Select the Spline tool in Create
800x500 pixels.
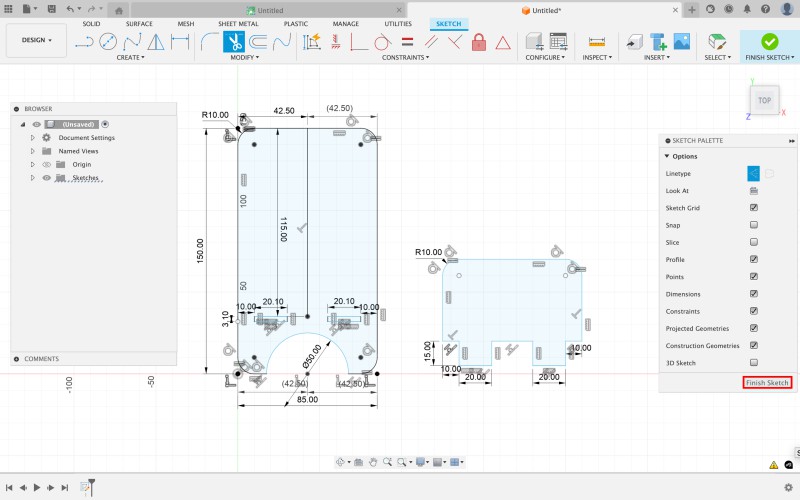[132, 42]
